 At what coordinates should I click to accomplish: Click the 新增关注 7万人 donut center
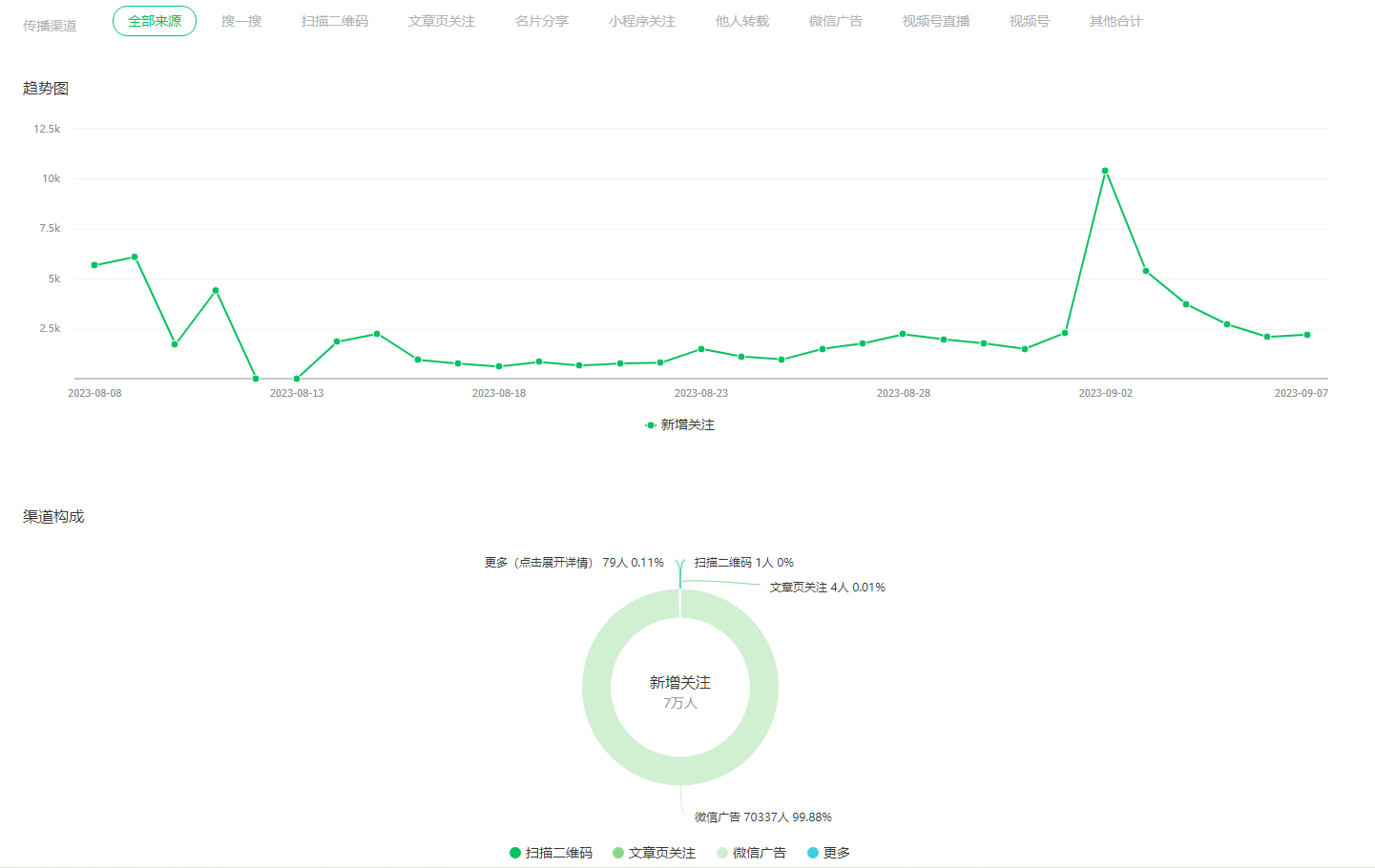(680, 692)
